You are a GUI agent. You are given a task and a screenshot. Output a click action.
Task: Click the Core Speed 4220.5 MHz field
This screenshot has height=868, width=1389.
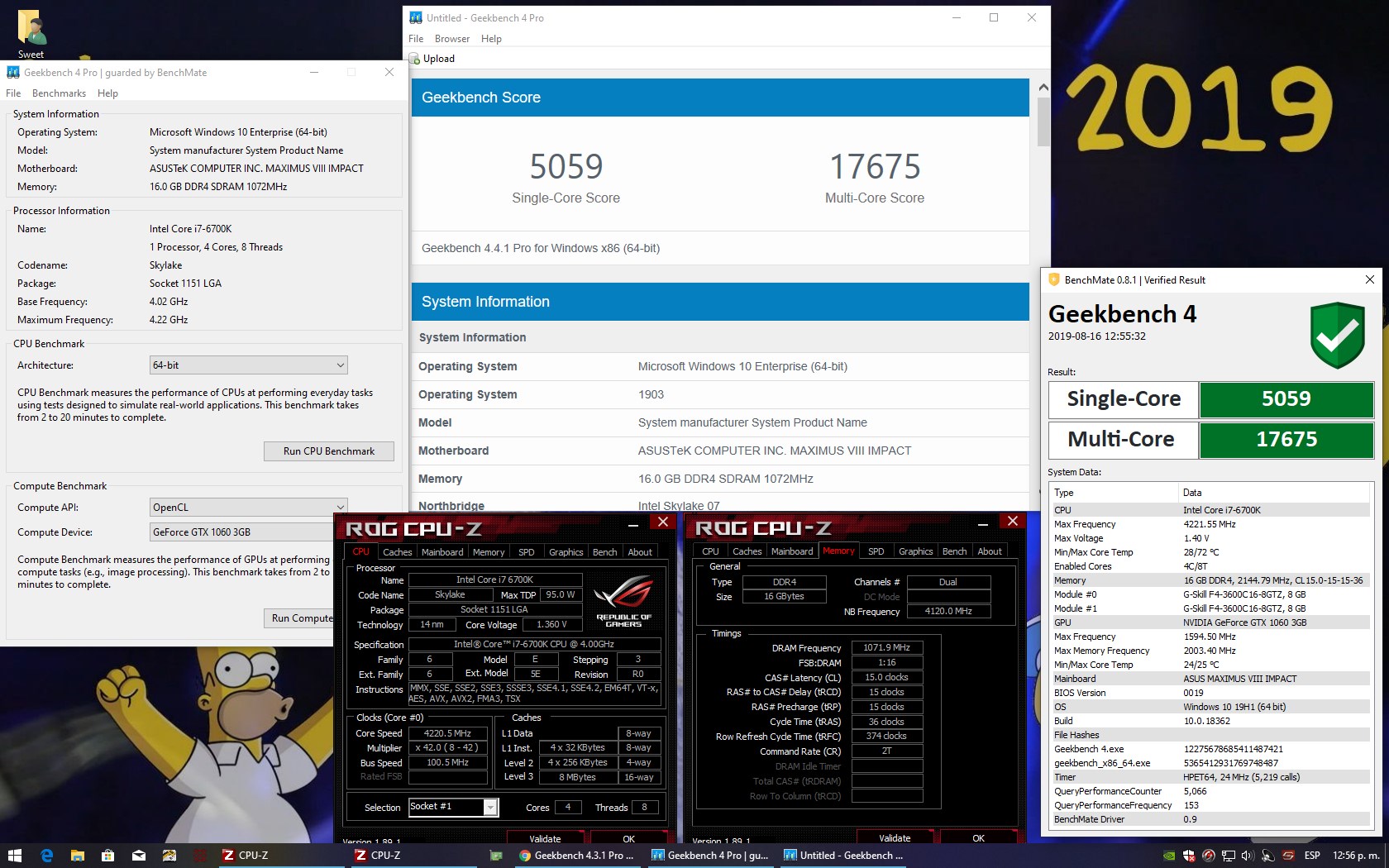click(x=447, y=733)
